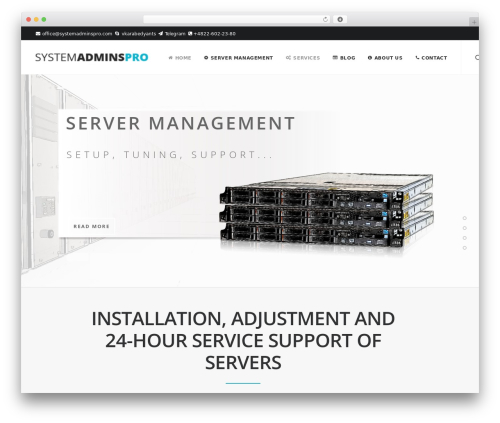
Task: Click the Server Management slide heading
Action: (x=180, y=123)
